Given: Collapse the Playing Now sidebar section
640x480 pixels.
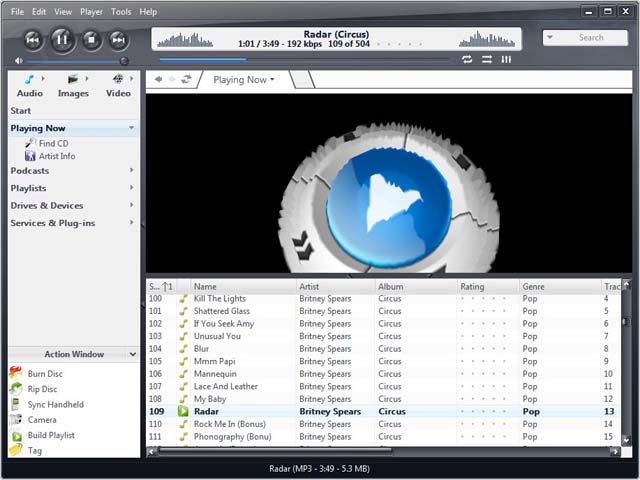Looking at the screenshot, I should click(131, 128).
